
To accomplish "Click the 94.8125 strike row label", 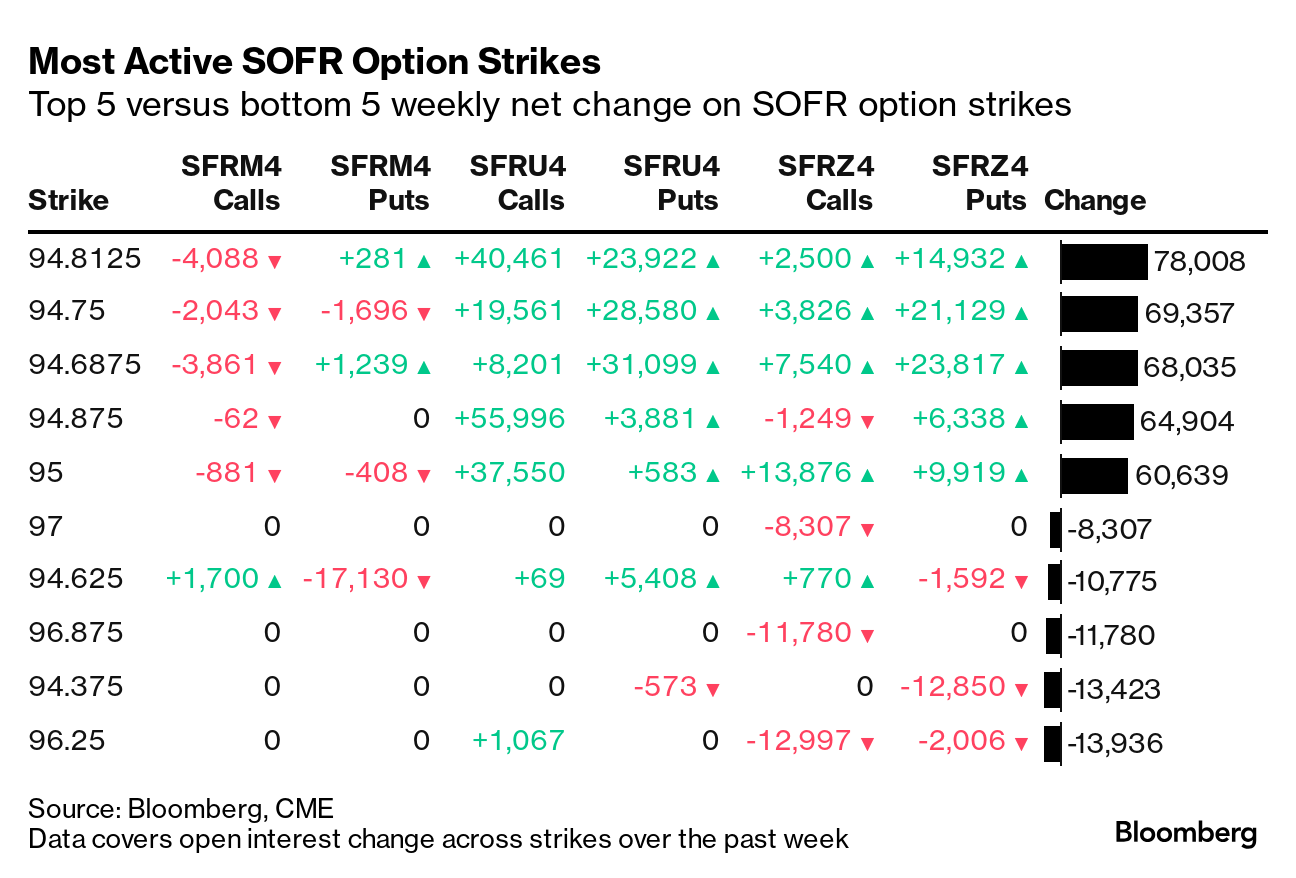I will coord(84,259).
